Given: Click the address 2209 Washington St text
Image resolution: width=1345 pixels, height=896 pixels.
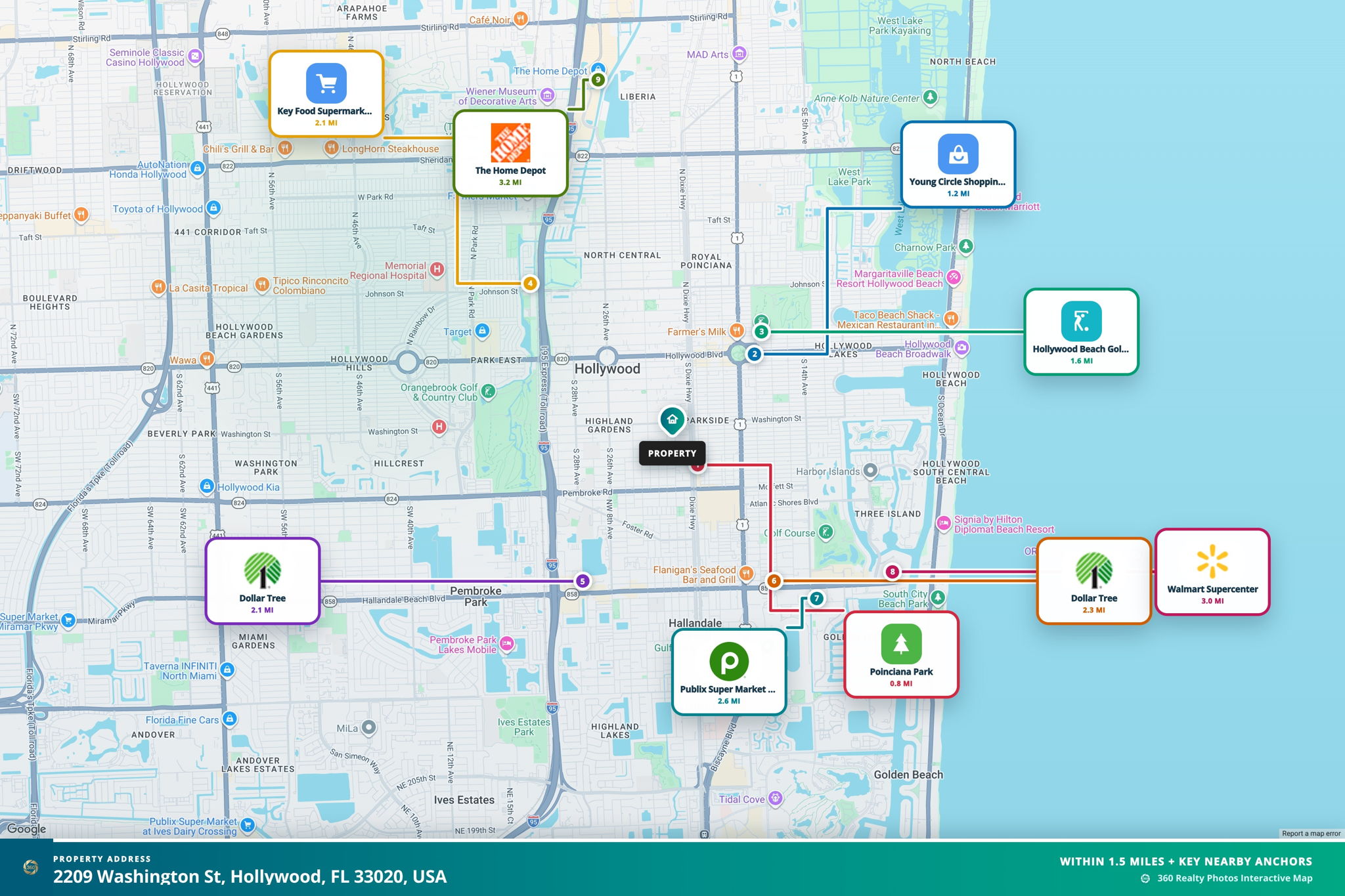Looking at the screenshot, I should pyautogui.click(x=250, y=877).
